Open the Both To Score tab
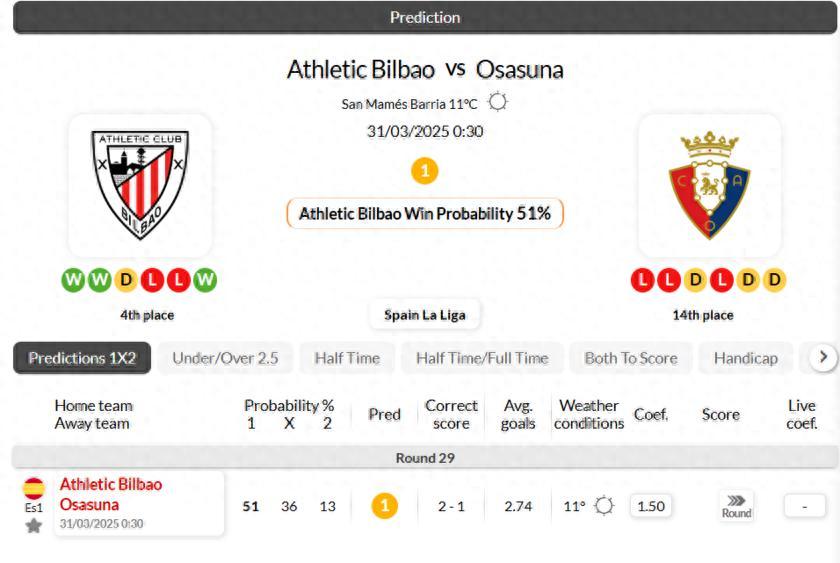The height and width of the screenshot is (563, 840). click(x=630, y=358)
